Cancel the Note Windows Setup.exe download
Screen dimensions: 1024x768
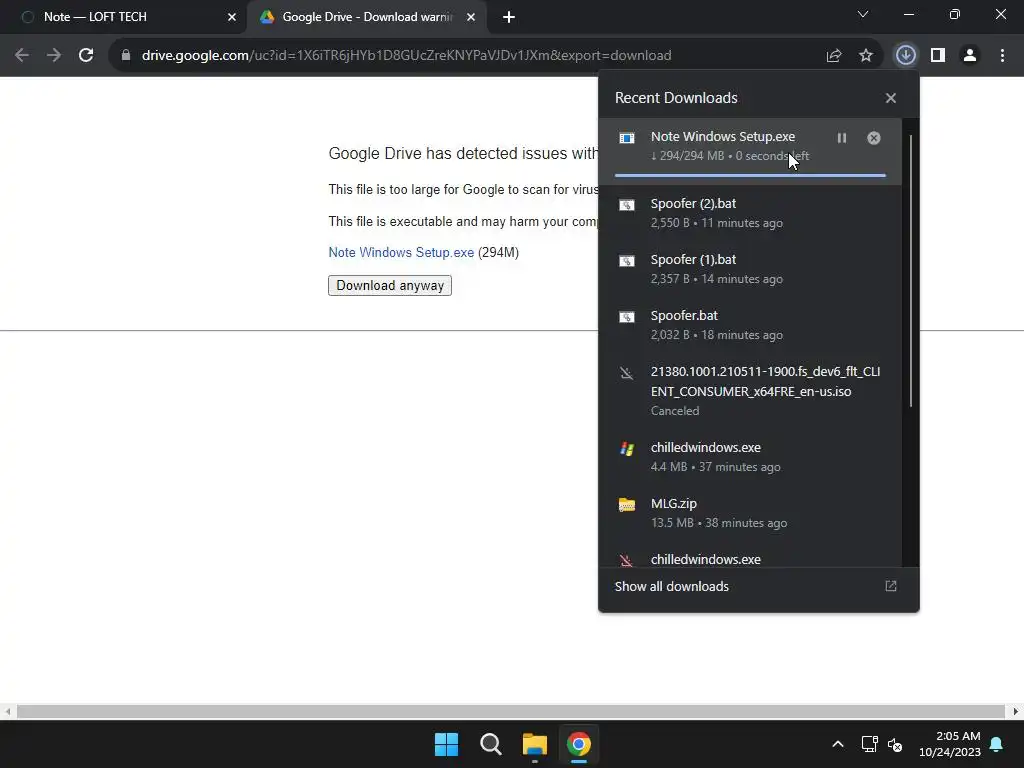pyautogui.click(x=874, y=138)
